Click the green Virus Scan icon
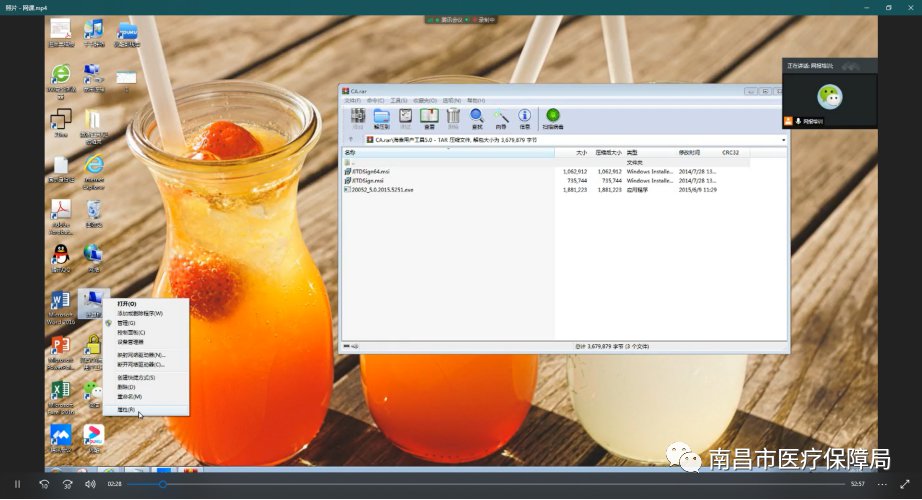Viewport: 922px width, 500px height. click(x=552, y=119)
